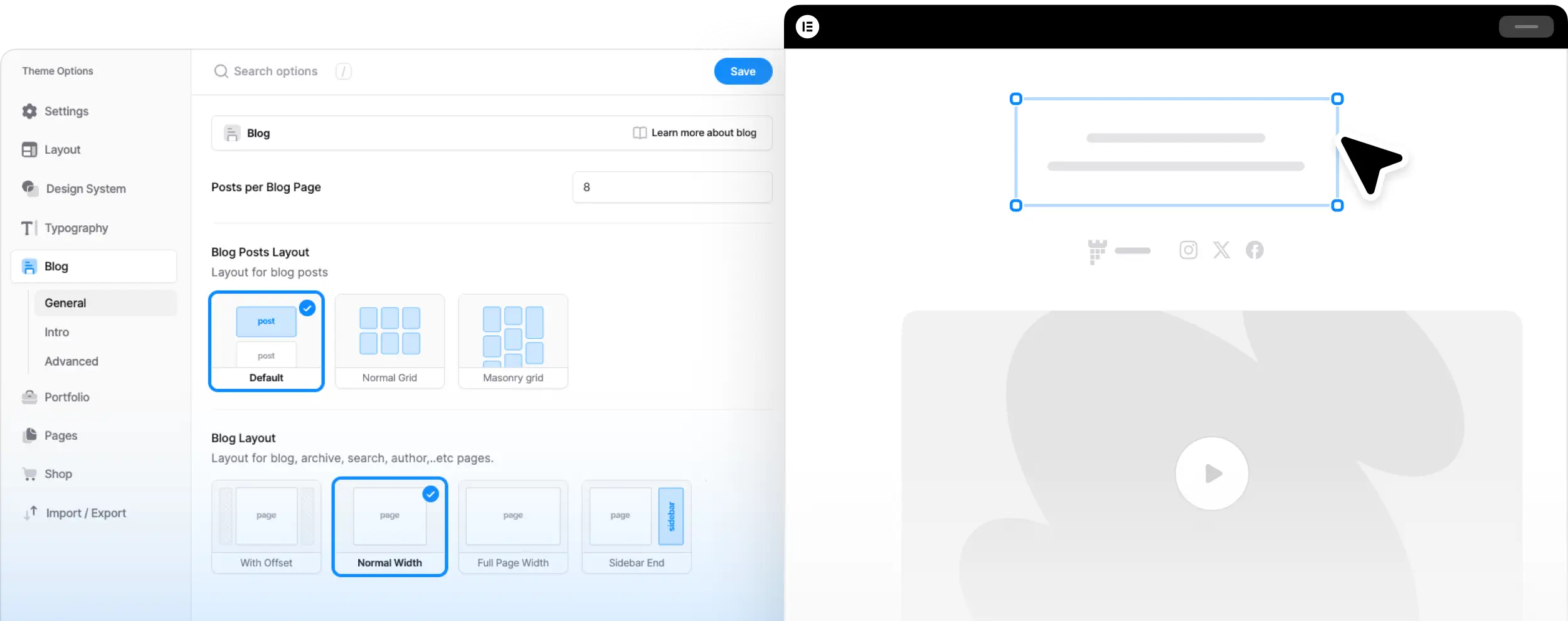Click the book icon beside Learn more

pyautogui.click(x=639, y=133)
